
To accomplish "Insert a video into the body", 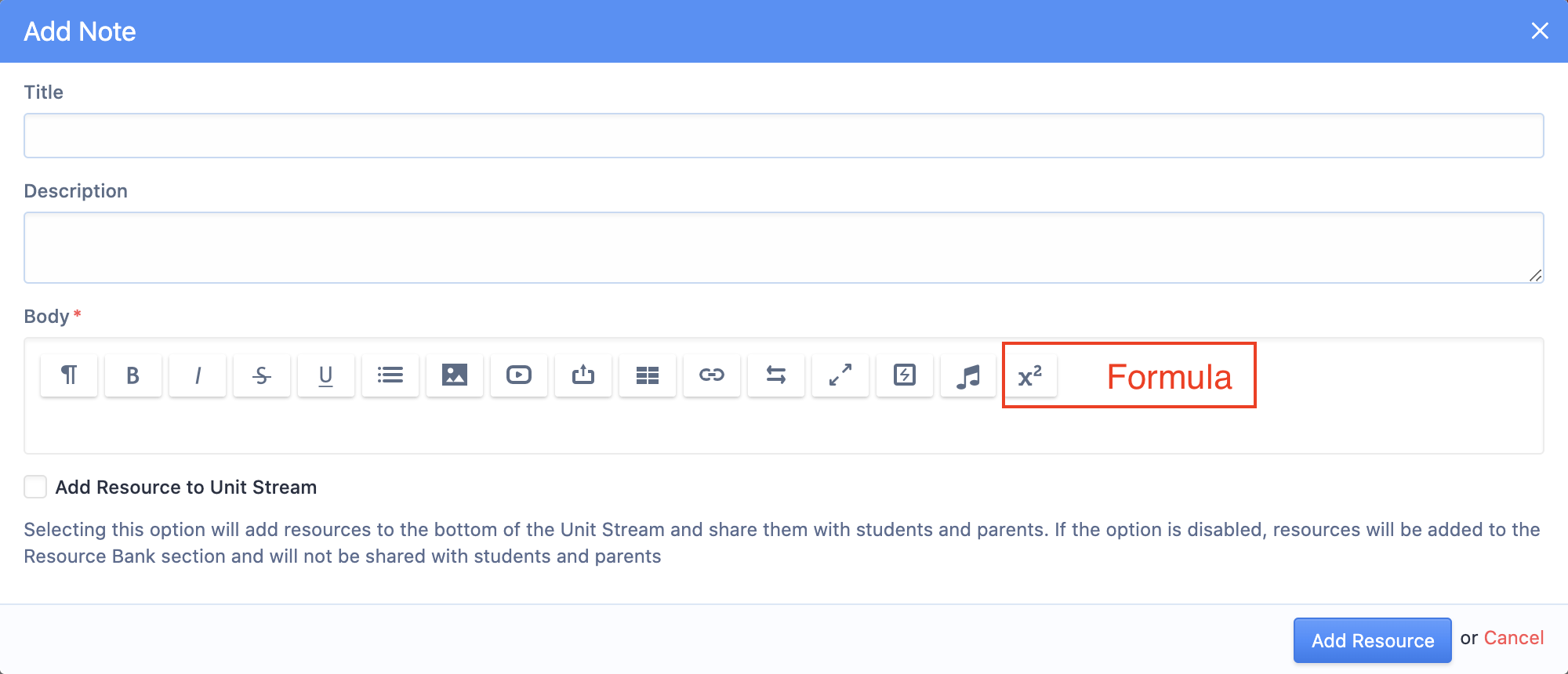I will 519,375.
